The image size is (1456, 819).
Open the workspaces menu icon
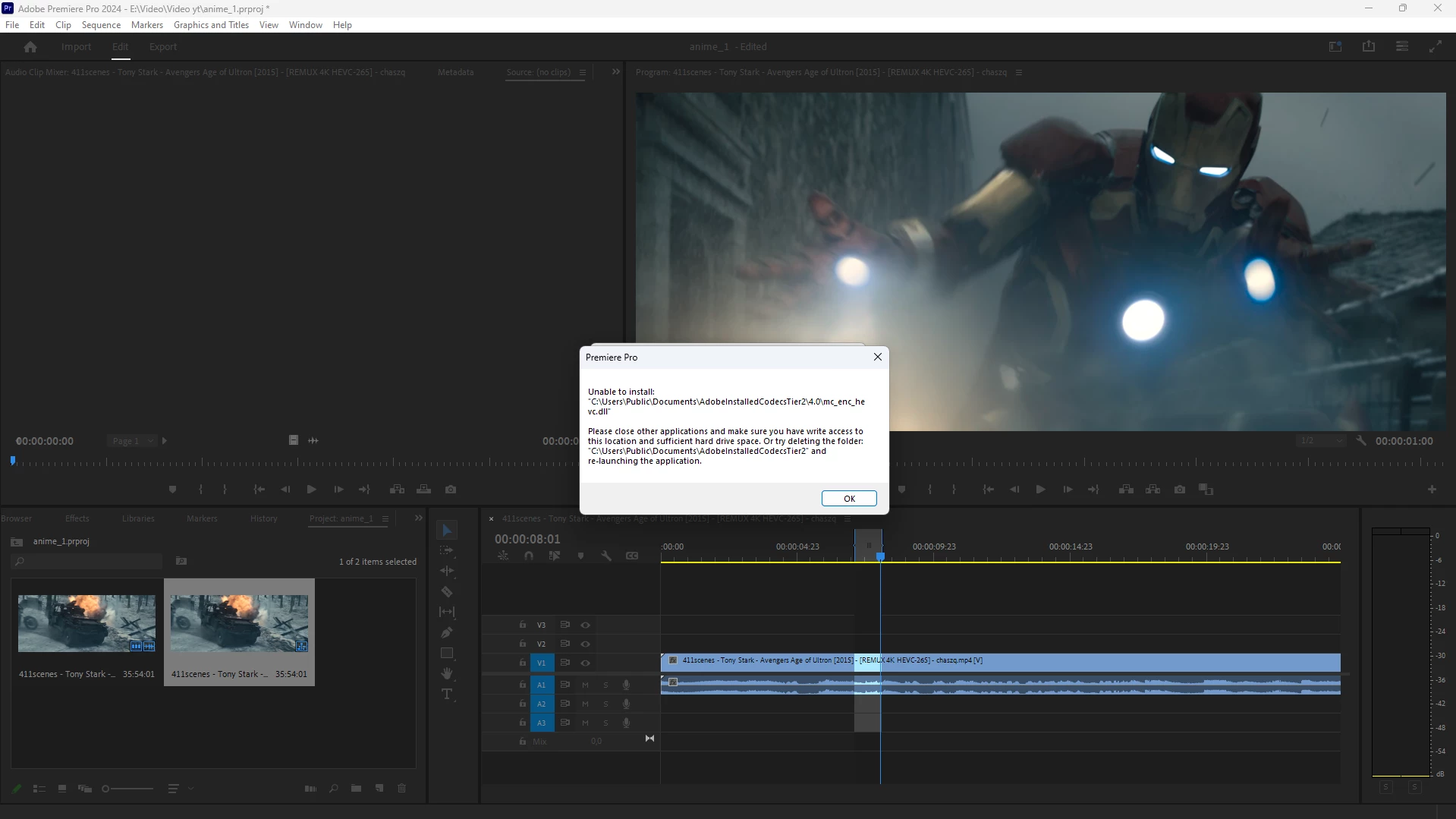[x=1402, y=46]
